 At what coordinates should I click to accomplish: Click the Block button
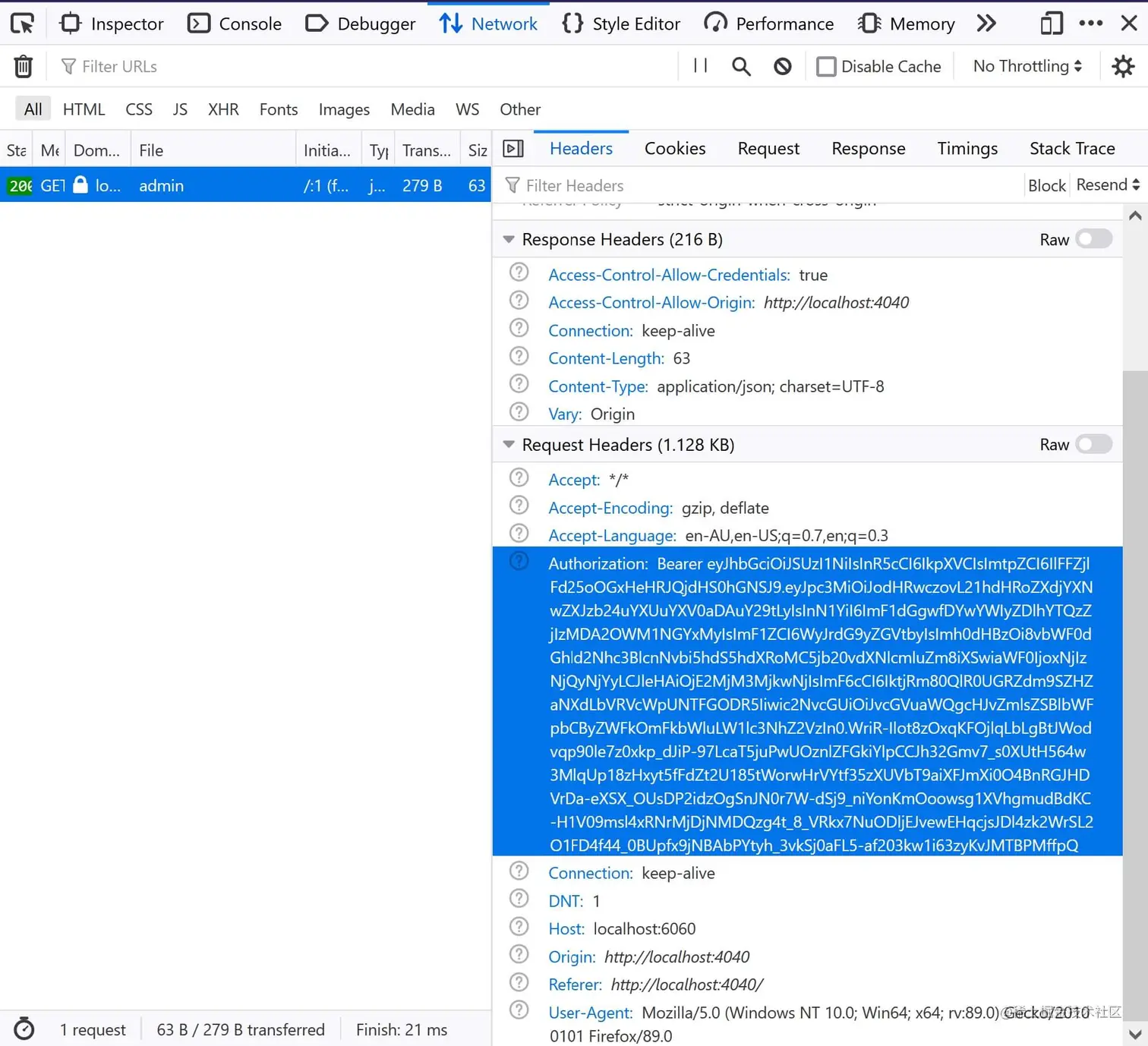coord(1046,186)
